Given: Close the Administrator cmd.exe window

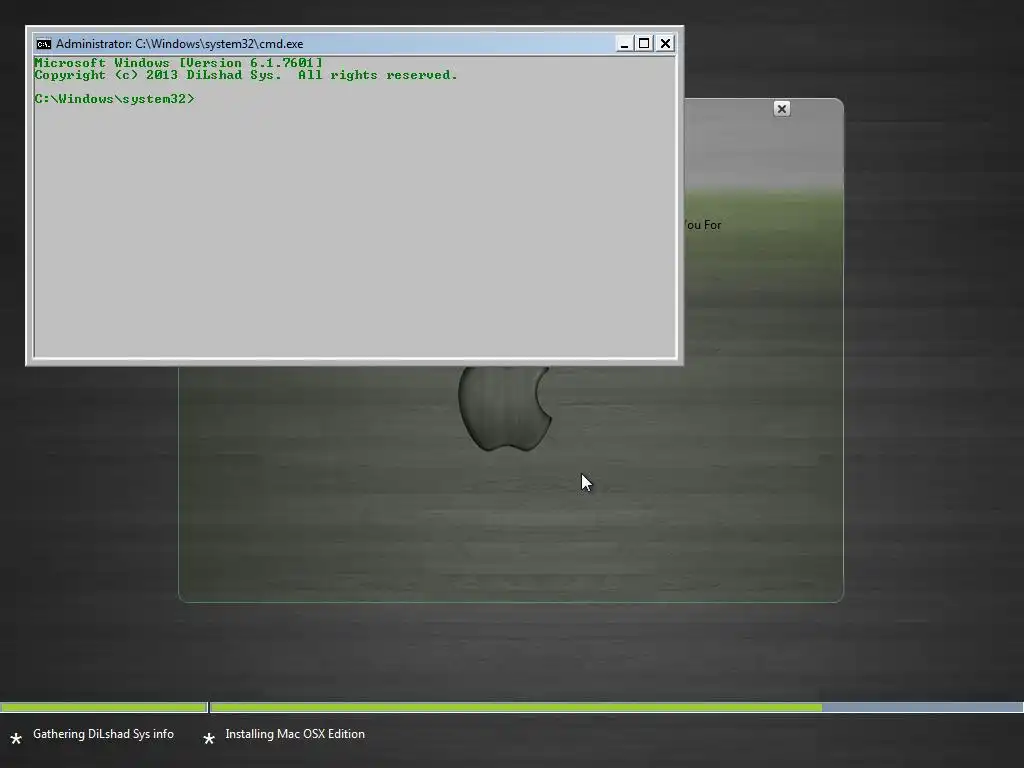Looking at the screenshot, I should (665, 44).
